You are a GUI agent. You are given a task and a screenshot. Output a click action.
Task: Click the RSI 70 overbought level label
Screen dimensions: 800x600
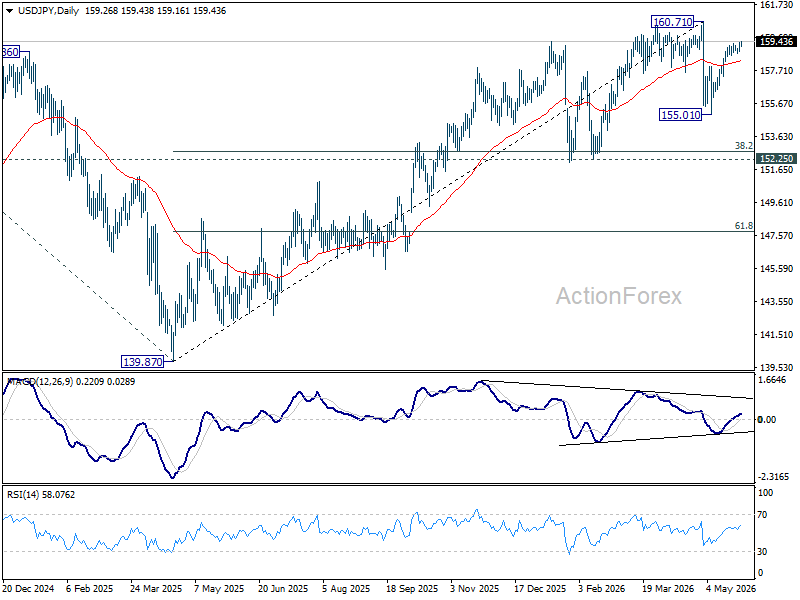762,515
